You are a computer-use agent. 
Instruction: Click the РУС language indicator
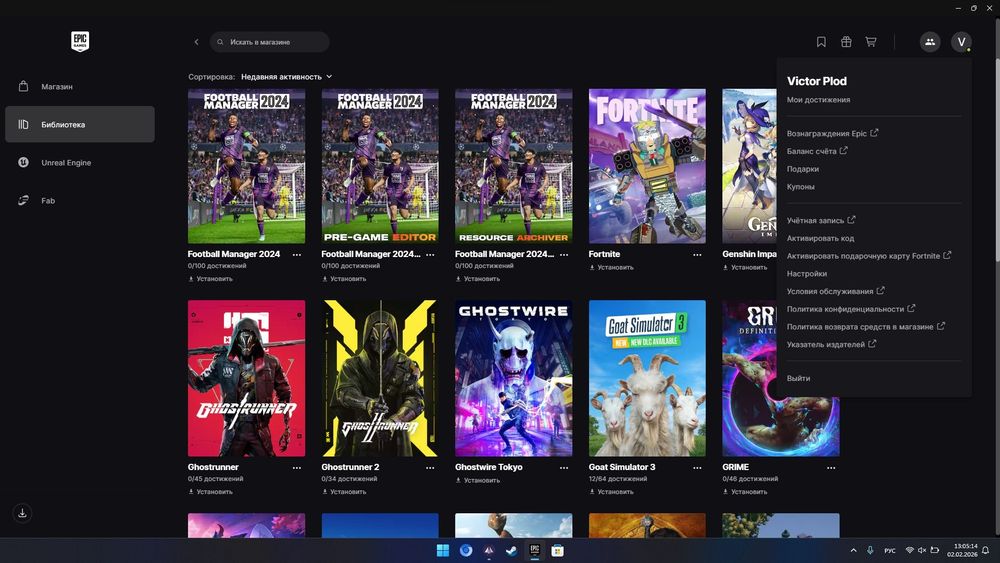tap(890, 550)
